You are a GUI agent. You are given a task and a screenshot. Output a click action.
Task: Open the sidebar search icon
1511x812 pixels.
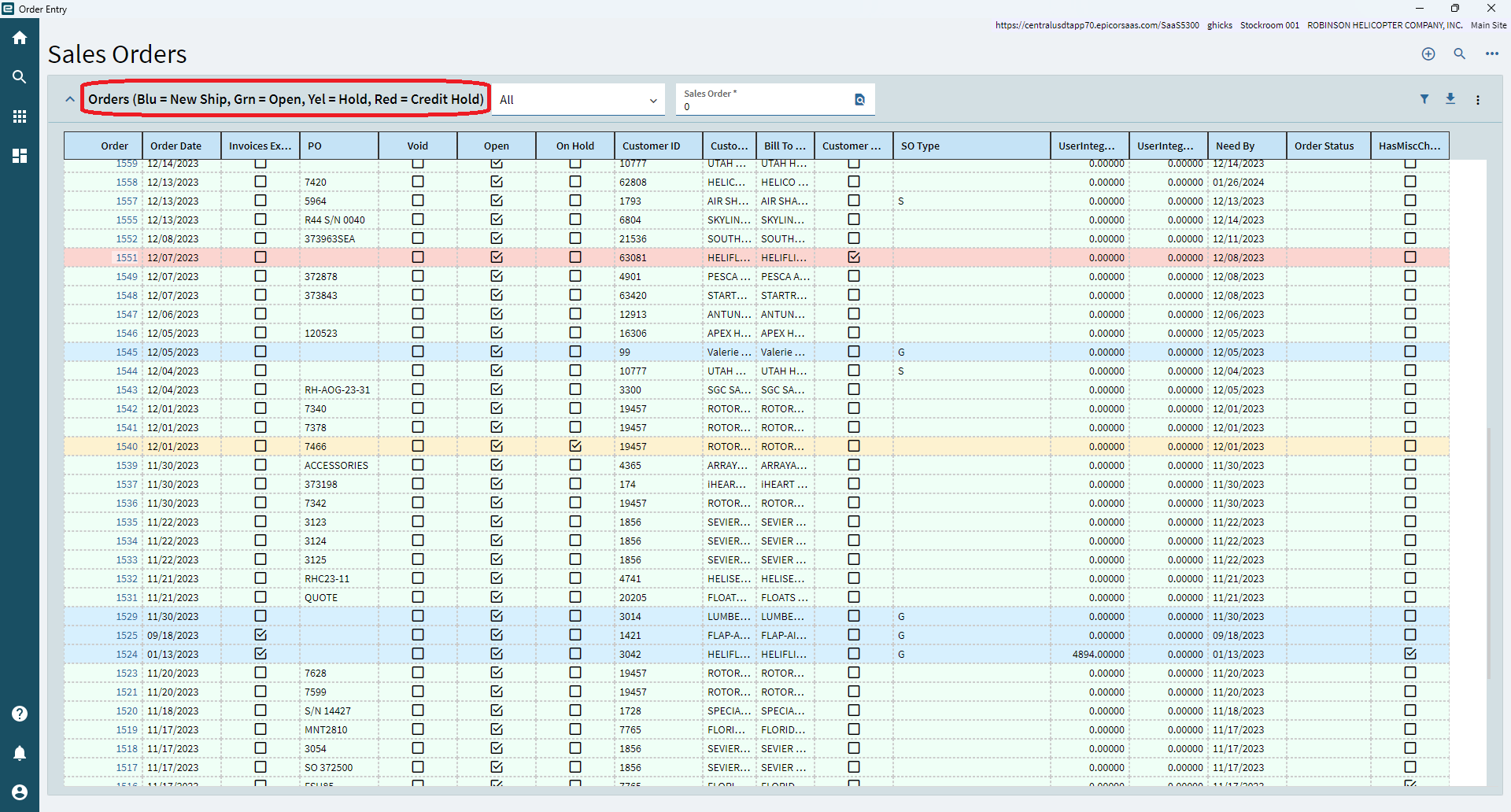point(20,77)
